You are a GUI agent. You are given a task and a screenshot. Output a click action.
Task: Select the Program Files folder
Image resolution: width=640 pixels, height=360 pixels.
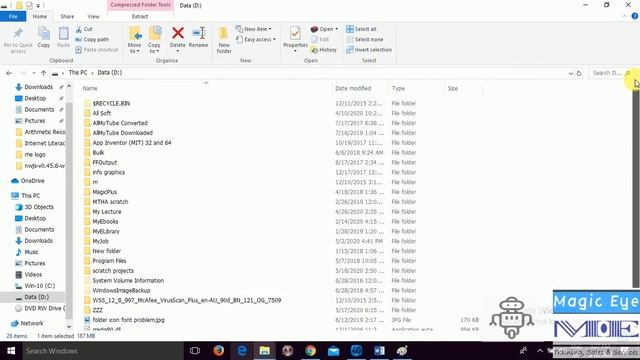pos(109,261)
